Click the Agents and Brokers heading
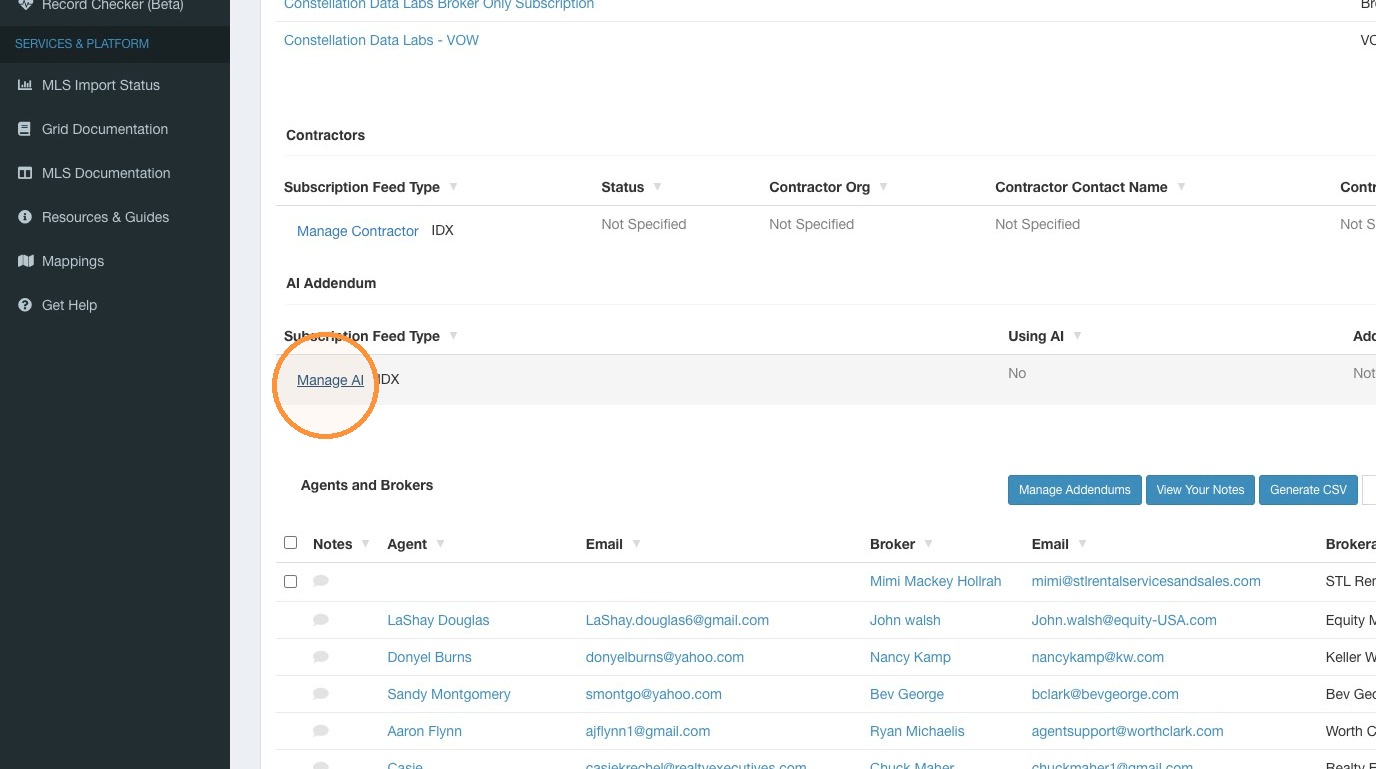Screen dimensions: 1376x769 tap(367, 485)
